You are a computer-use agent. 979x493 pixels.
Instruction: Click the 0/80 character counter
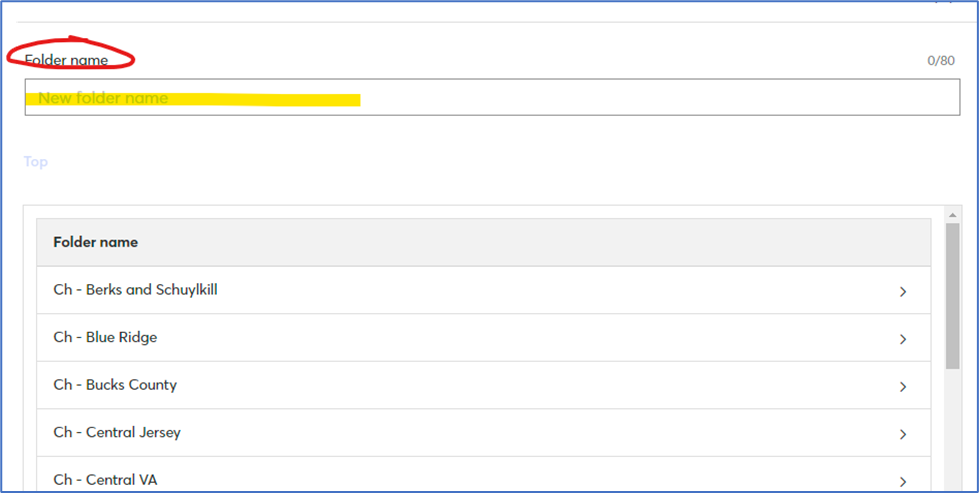point(940,61)
